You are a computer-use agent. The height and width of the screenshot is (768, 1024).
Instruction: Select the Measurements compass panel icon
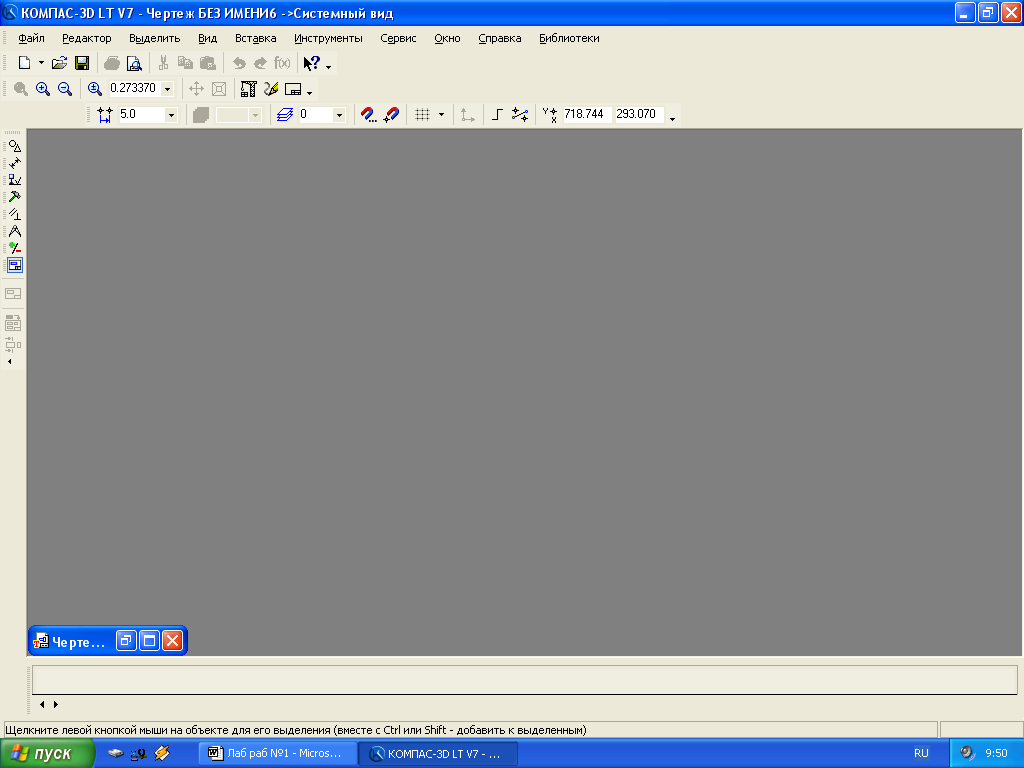pos(14,231)
